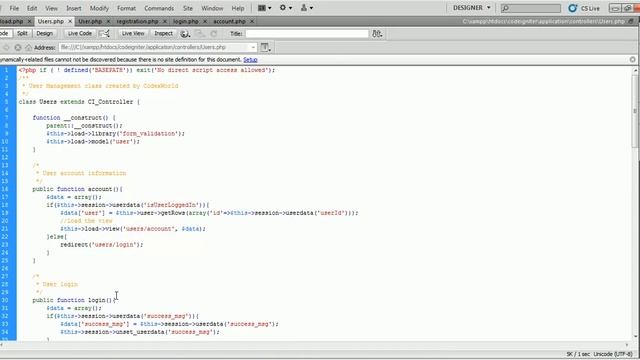
Task: Close the login.php tab
Action: pyautogui.click(x=204, y=21)
